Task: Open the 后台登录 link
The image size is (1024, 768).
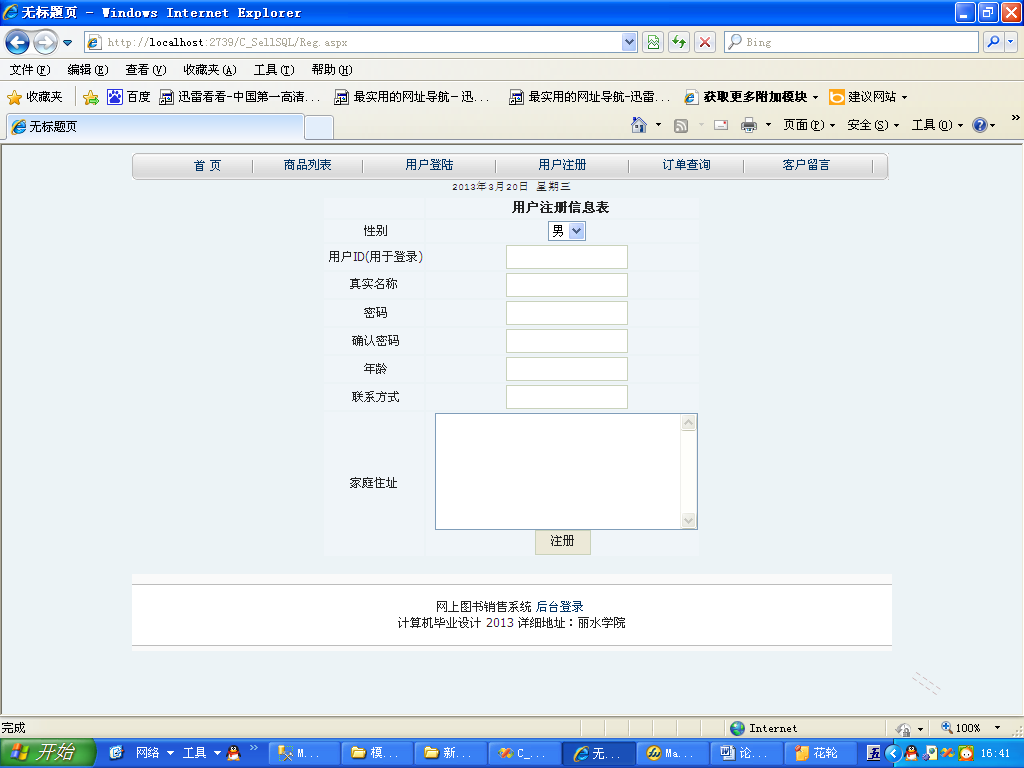Action: (x=560, y=607)
